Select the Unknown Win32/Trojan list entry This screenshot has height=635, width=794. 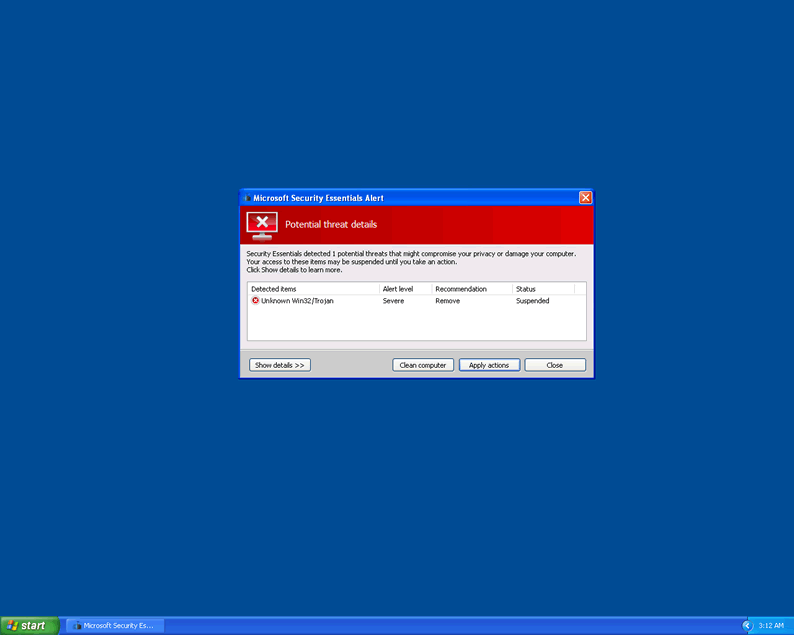point(297,301)
